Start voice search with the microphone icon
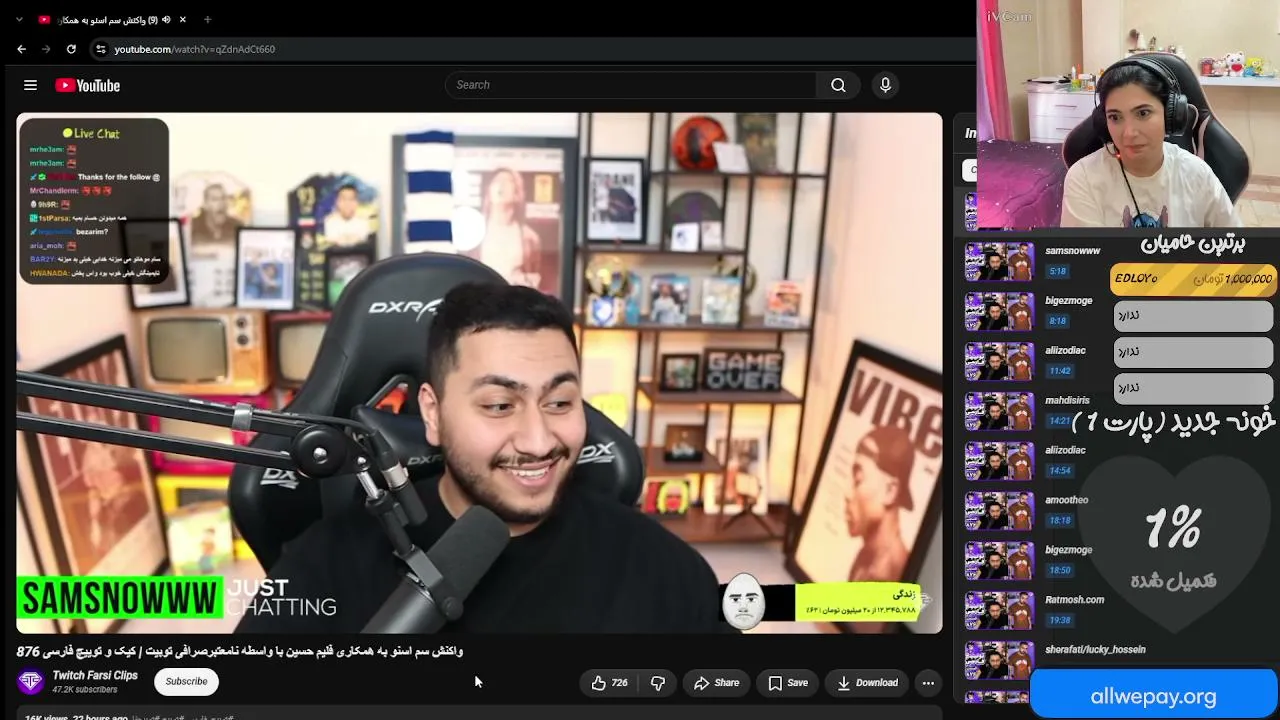The width and height of the screenshot is (1280, 720). point(885,85)
